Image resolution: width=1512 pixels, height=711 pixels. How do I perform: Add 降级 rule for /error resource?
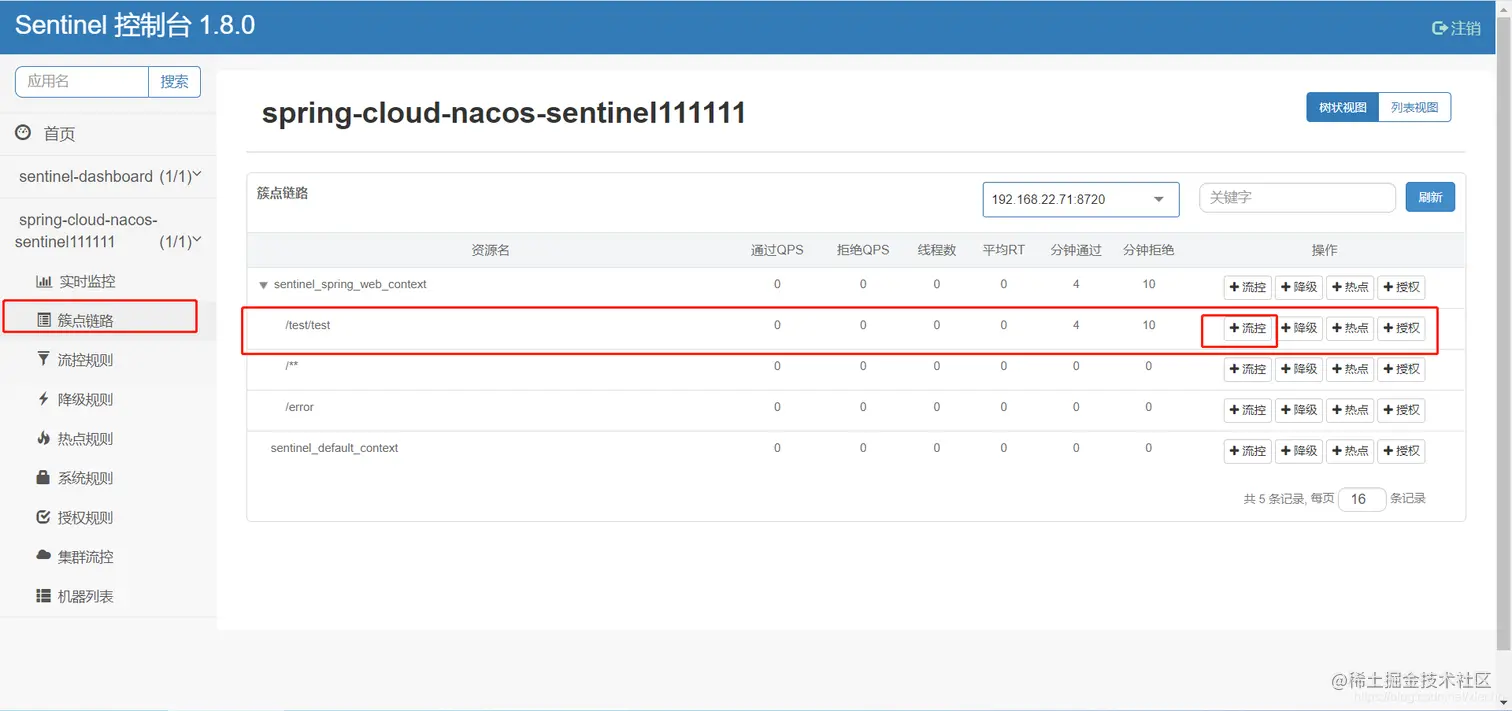[1299, 410]
